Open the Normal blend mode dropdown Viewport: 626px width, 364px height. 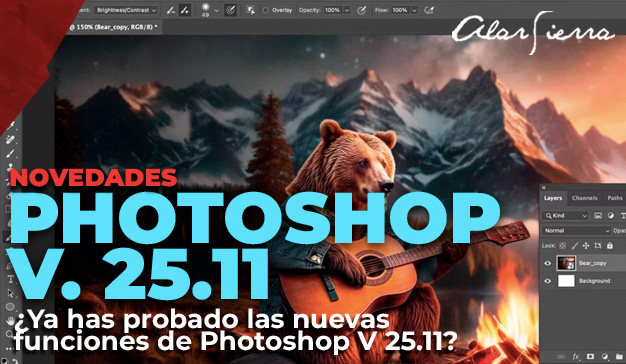(576, 231)
